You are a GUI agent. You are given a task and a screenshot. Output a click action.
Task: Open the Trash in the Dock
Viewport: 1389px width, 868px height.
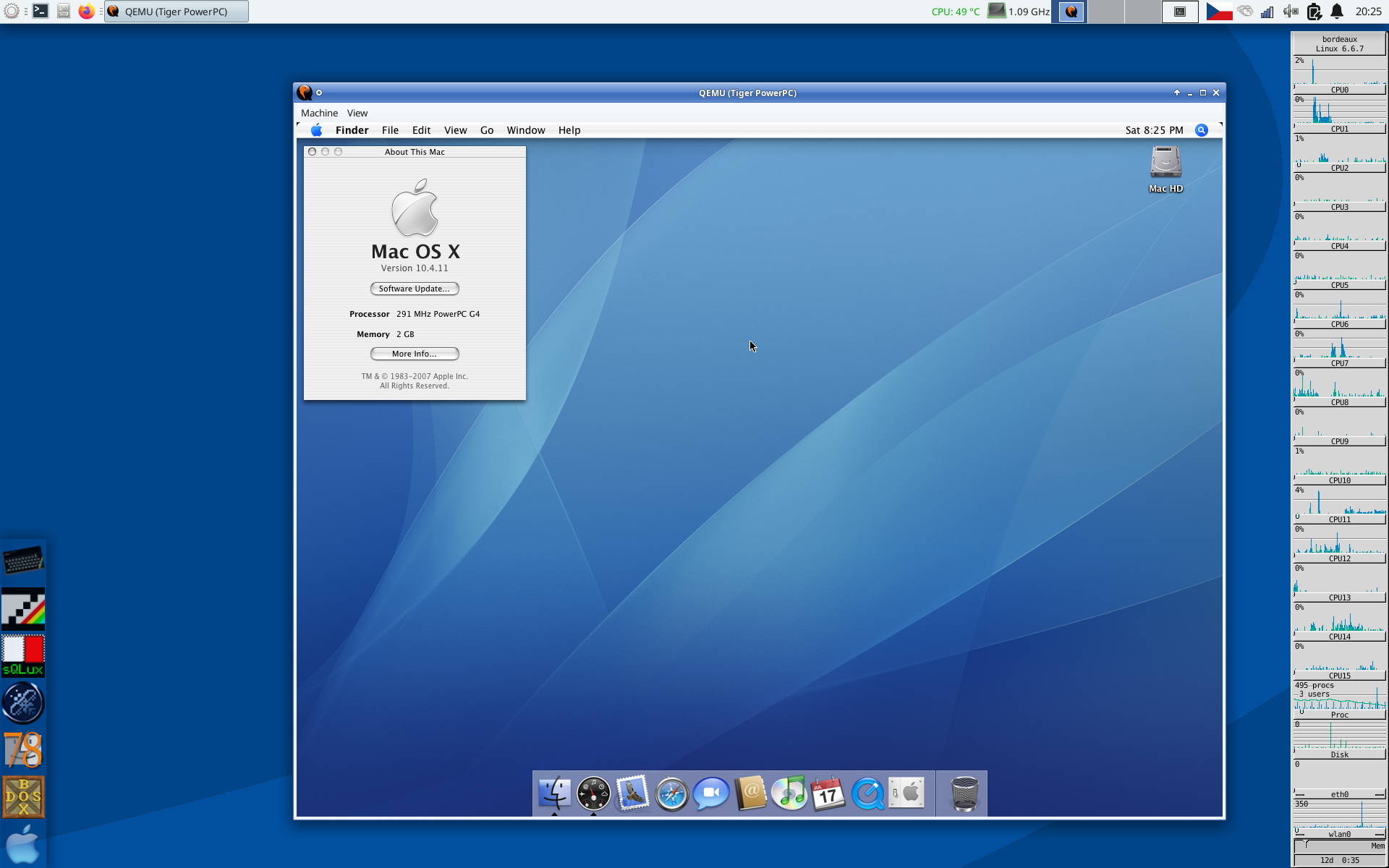964,793
